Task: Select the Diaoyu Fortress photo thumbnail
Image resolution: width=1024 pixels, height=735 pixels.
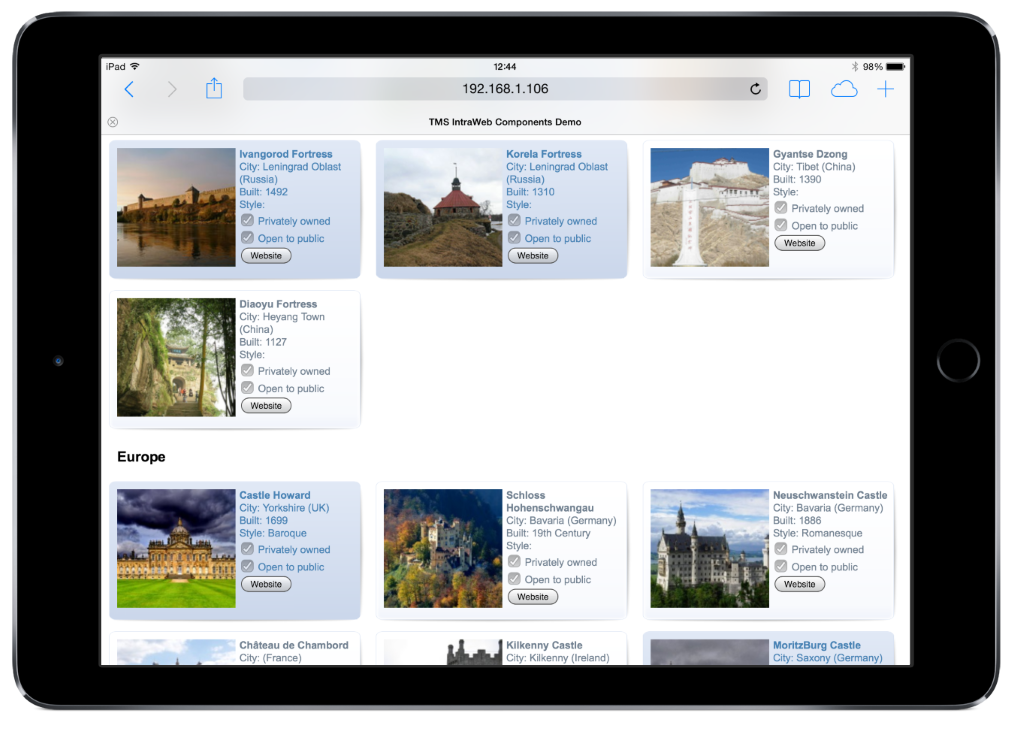Action: 176,357
